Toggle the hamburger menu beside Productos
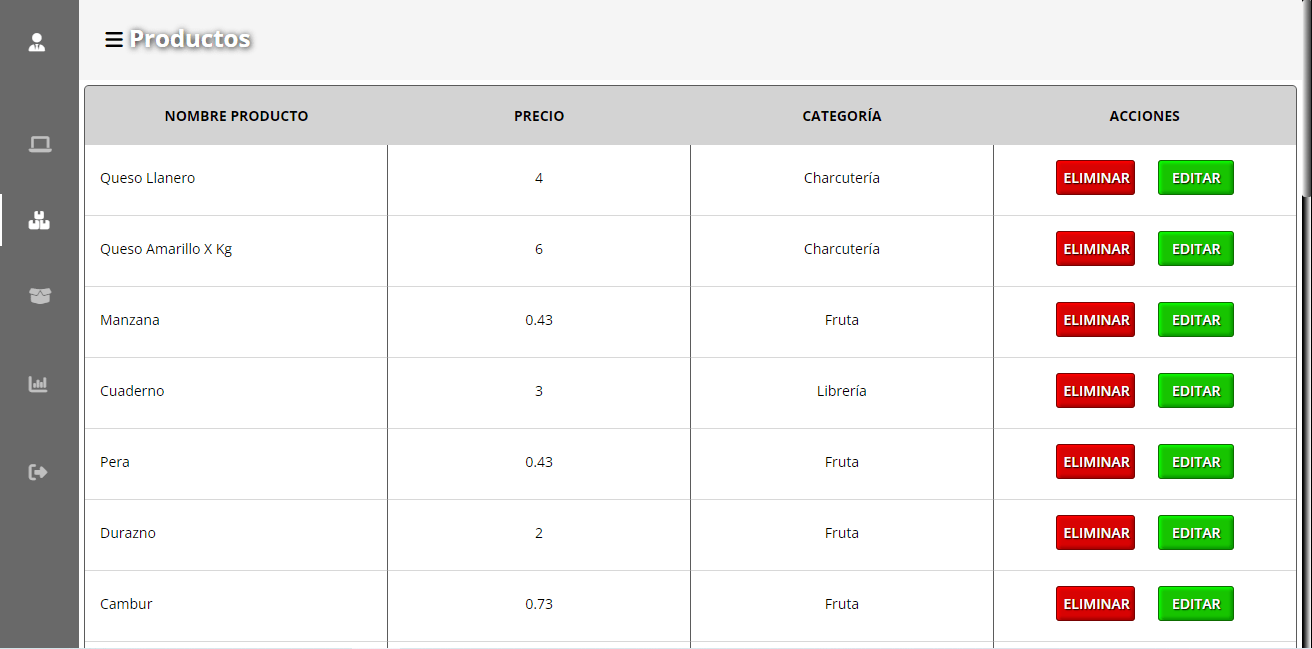 click(x=114, y=39)
